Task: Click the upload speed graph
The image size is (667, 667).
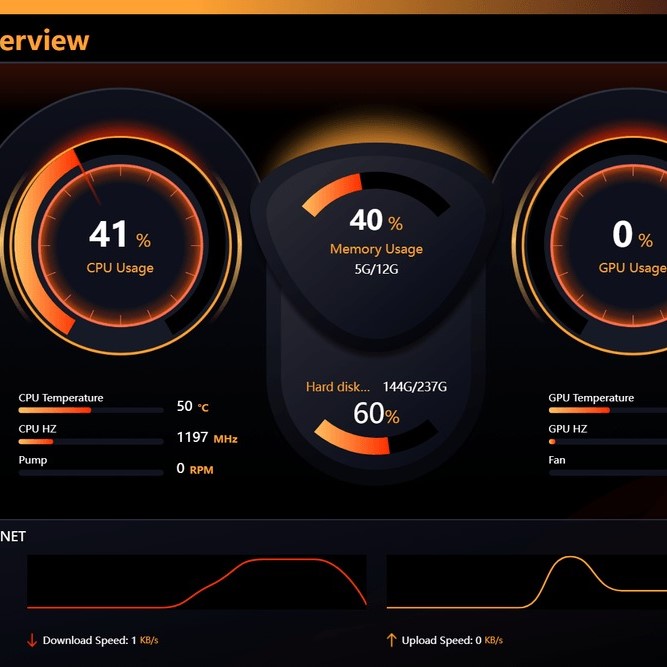Action: 527,583
